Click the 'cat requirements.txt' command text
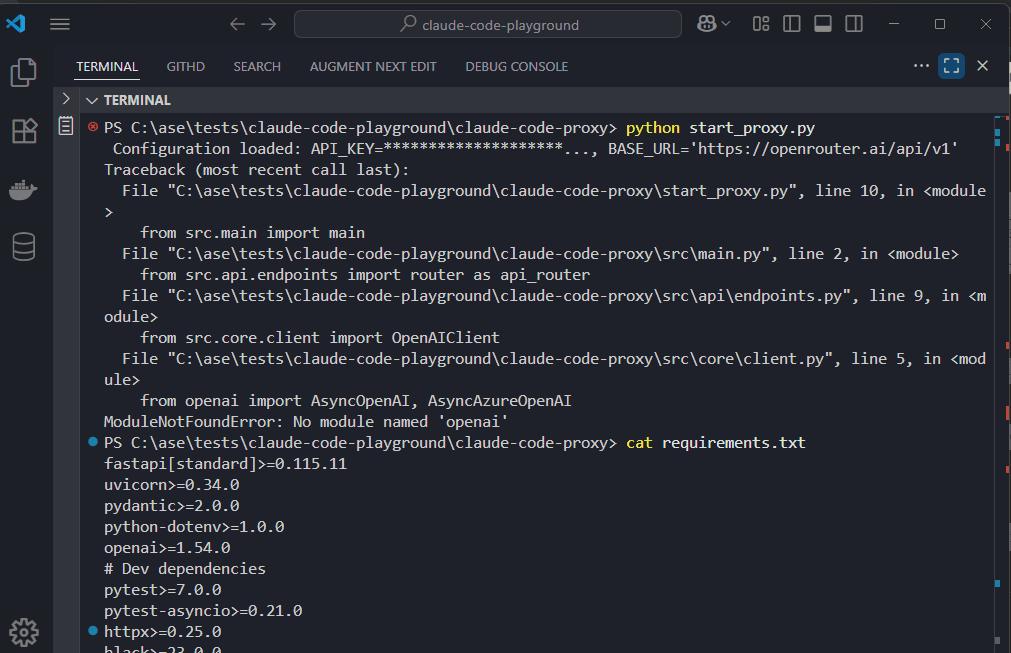Viewport: 1011px width, 653px height. pyautogui.click(x=716, y=443)
